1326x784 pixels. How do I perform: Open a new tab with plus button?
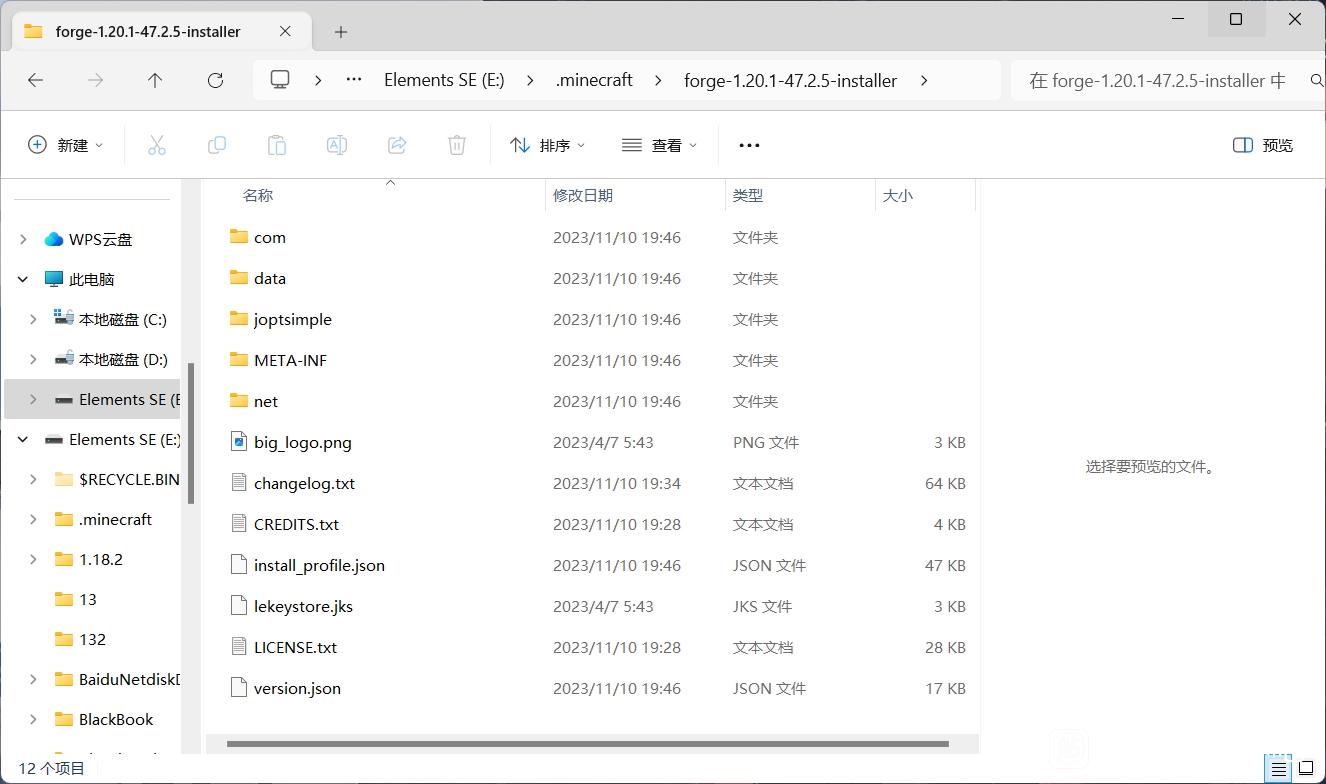[341, 32]
